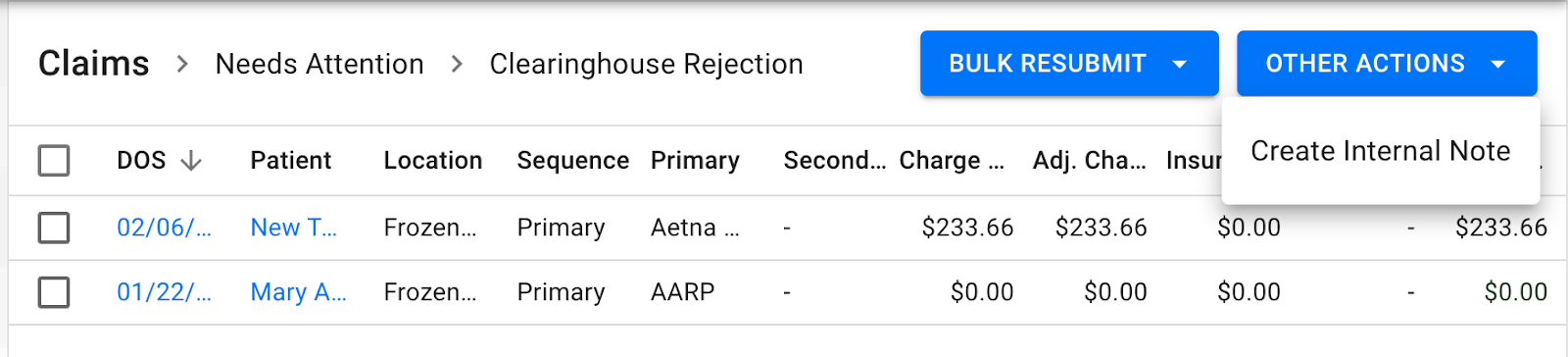
Task: Click the chevron icon after Needs Attention
Action: tap(457, 64)
